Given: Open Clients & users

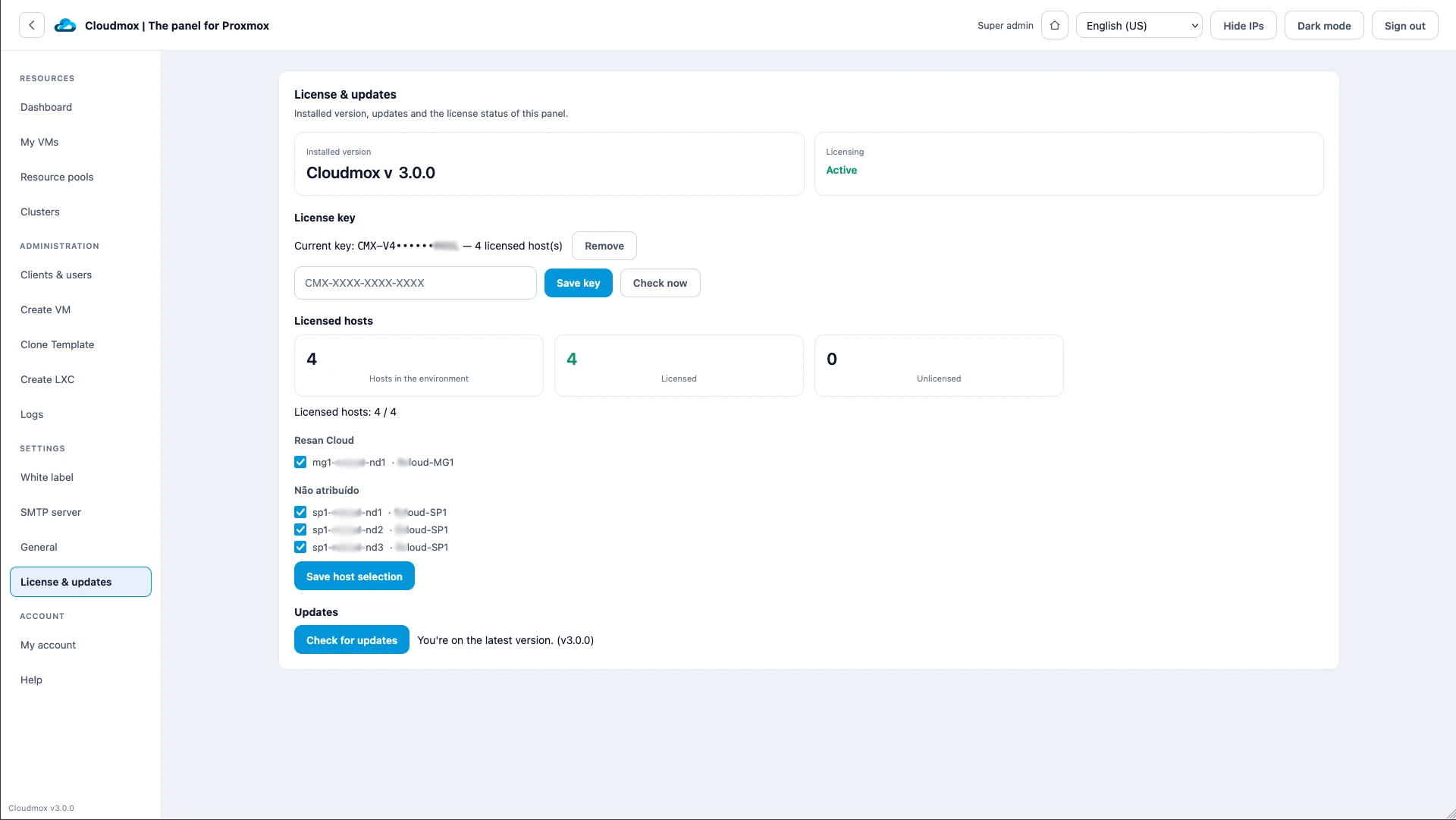Looking at the screenshot, I should pos(80,275).
